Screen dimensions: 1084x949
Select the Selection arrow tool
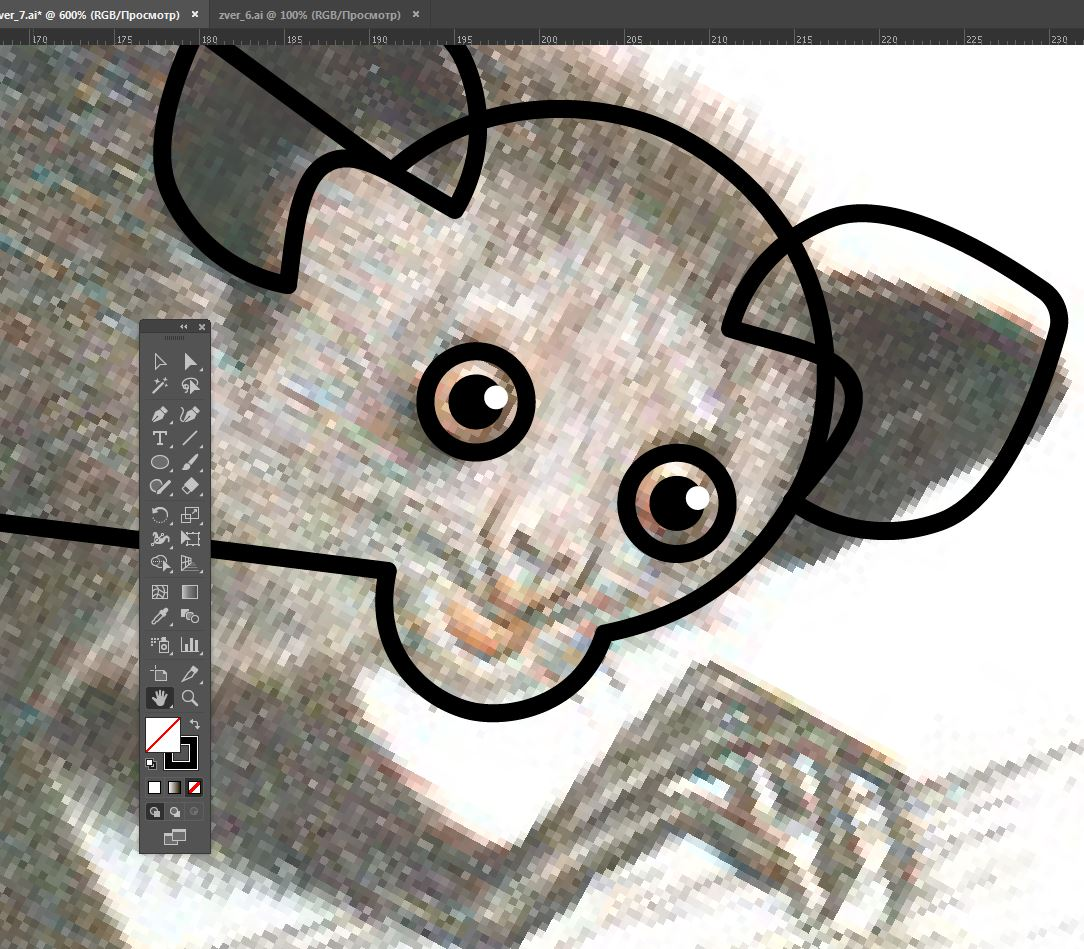click(160, 361)
